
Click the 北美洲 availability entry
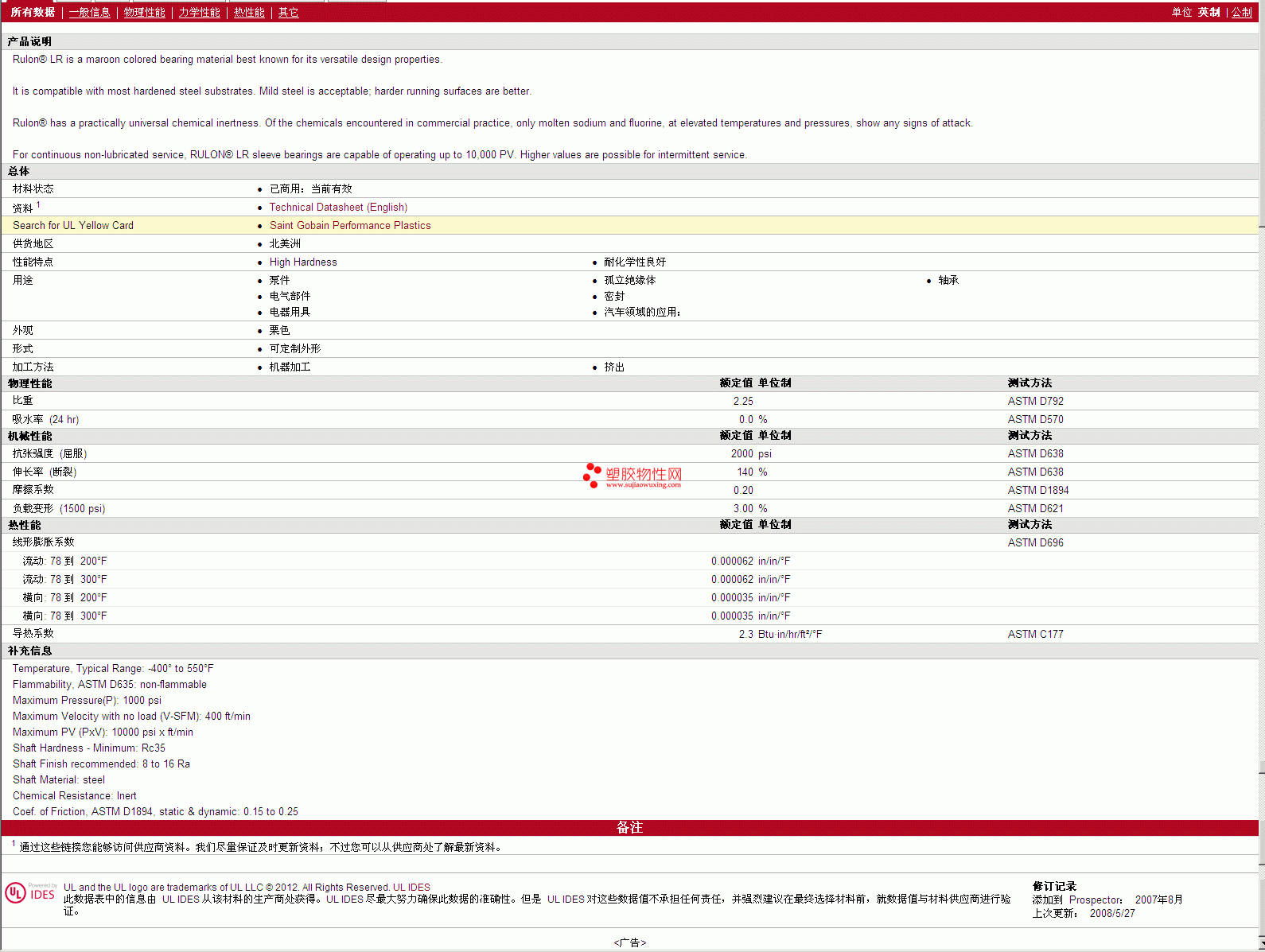[x=285, y=243]
